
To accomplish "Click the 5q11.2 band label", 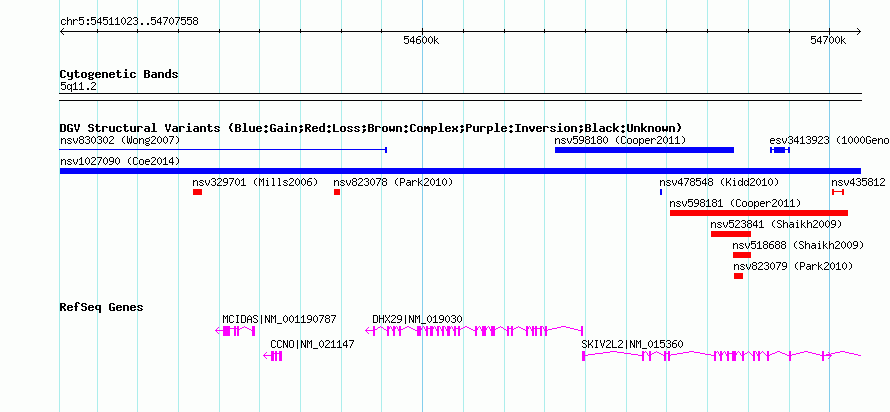I will tap(78, 86).
